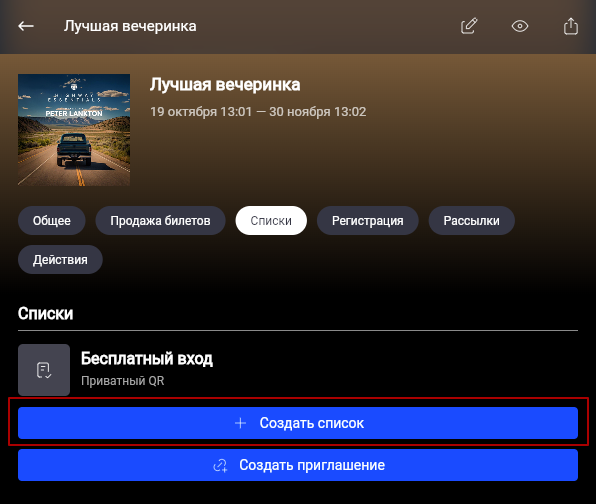The width and height of the screenshot is (596, 504).
Task: Click the large Лучшая вечеринка event title
Action: [225, 85]
